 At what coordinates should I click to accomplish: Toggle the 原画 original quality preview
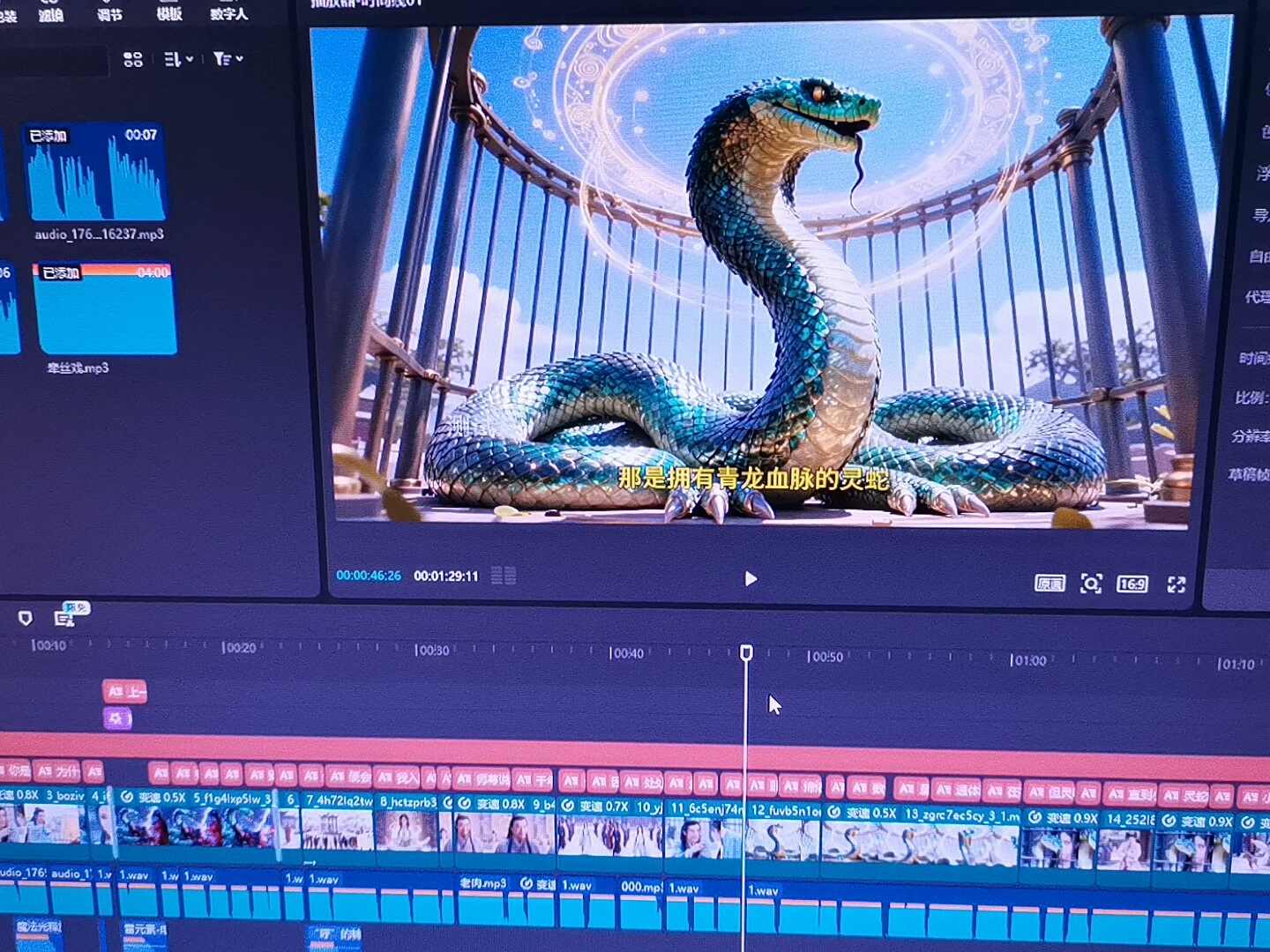1050,584
